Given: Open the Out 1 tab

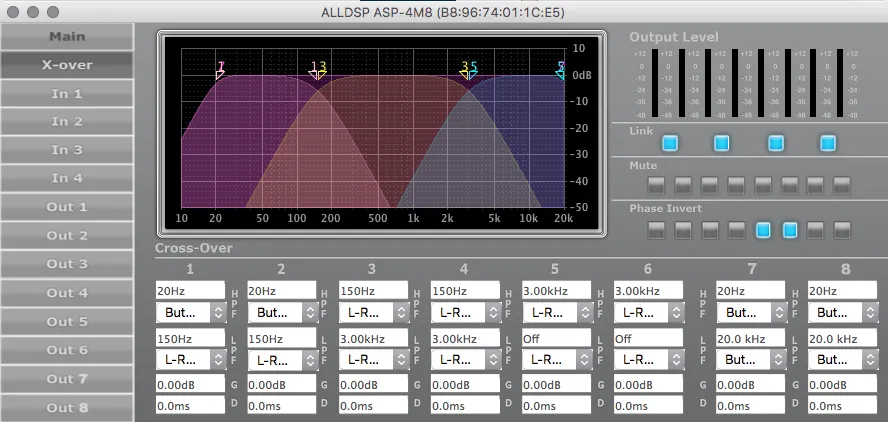Looking at the screenshot, I should tap(67, 207).
